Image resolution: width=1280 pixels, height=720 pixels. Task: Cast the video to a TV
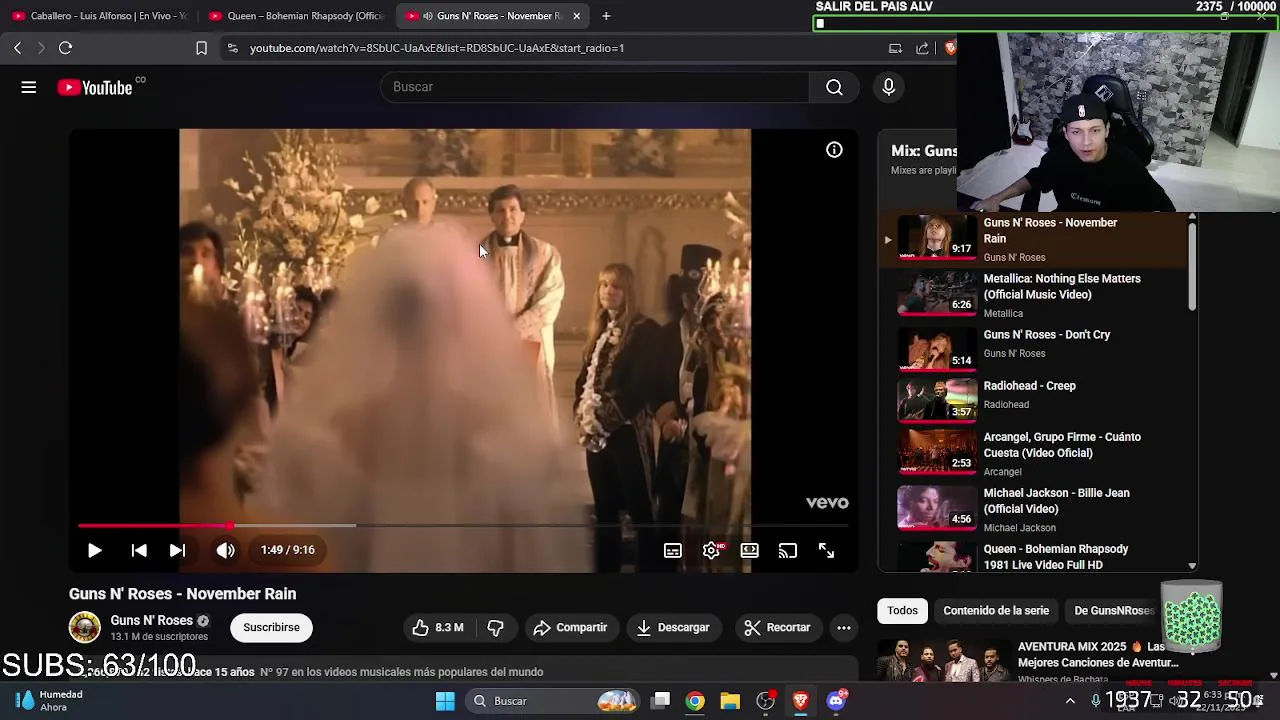788,550
